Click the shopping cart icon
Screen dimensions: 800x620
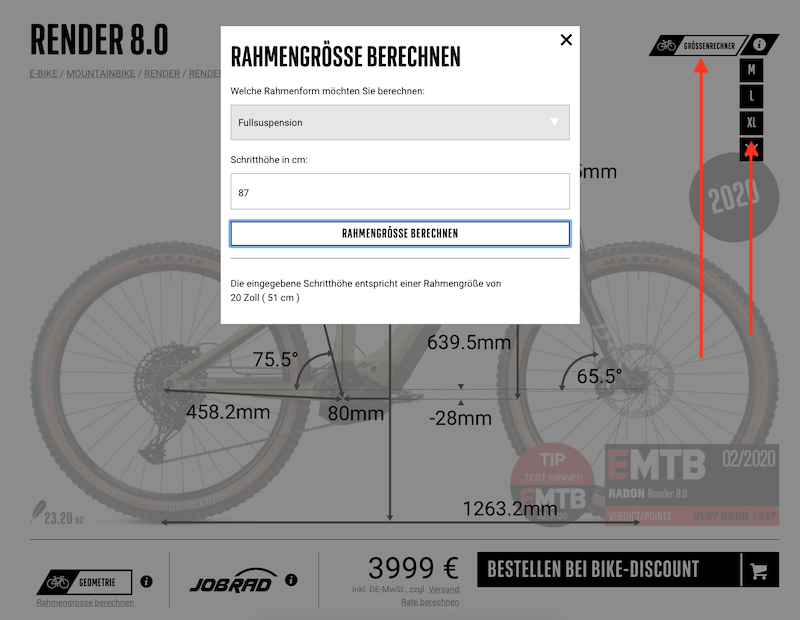click(x=759, y=570)
